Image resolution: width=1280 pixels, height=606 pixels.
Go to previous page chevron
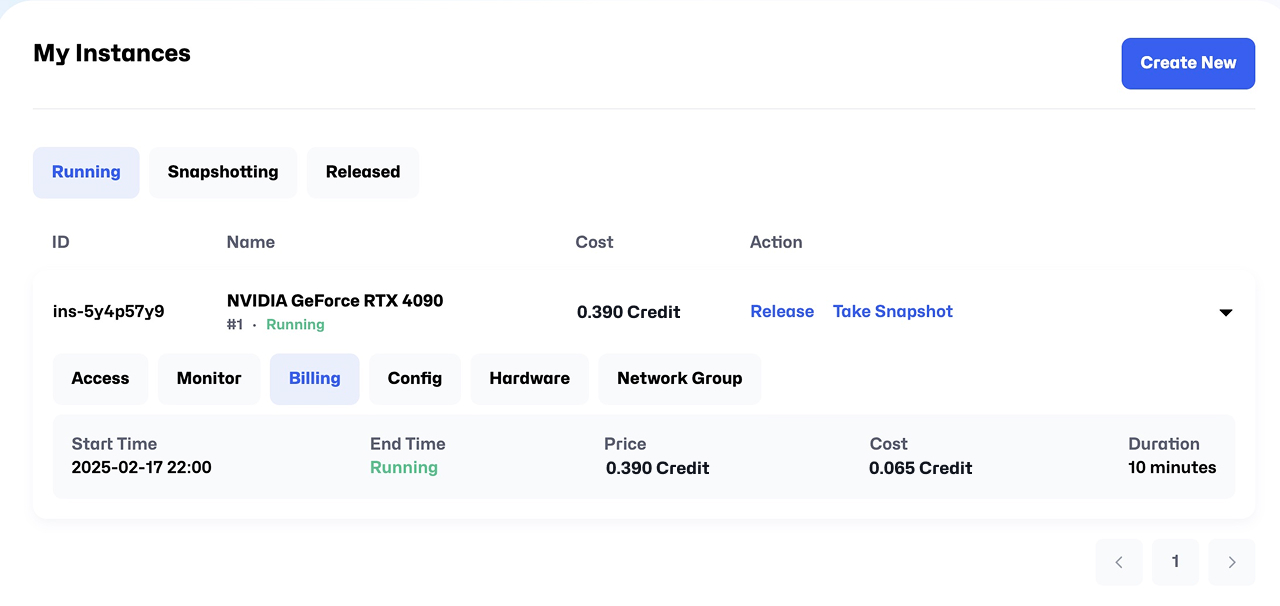(1119, 562)
